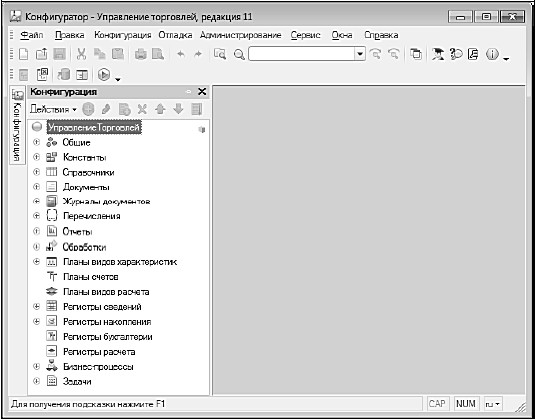Open the Справка menu
This screenshot has height=420, width=536.
click(381, 35)
